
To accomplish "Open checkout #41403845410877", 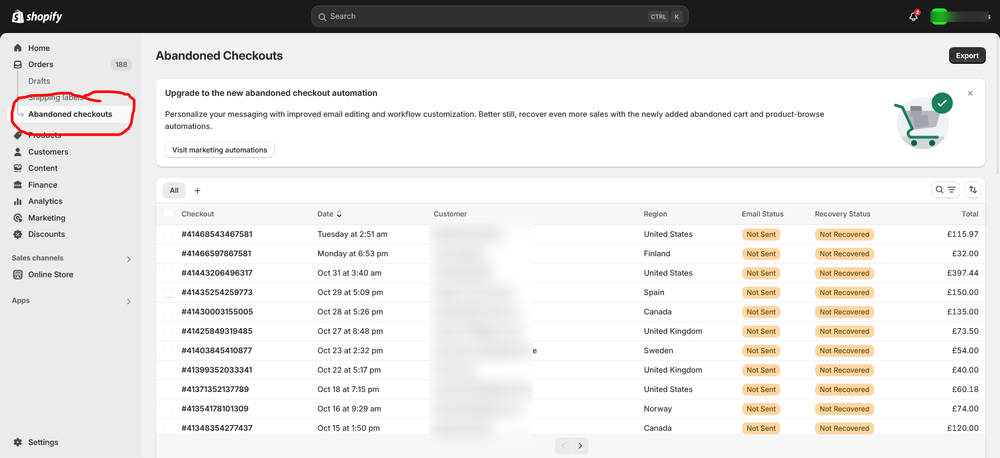I will click(217, 351).
